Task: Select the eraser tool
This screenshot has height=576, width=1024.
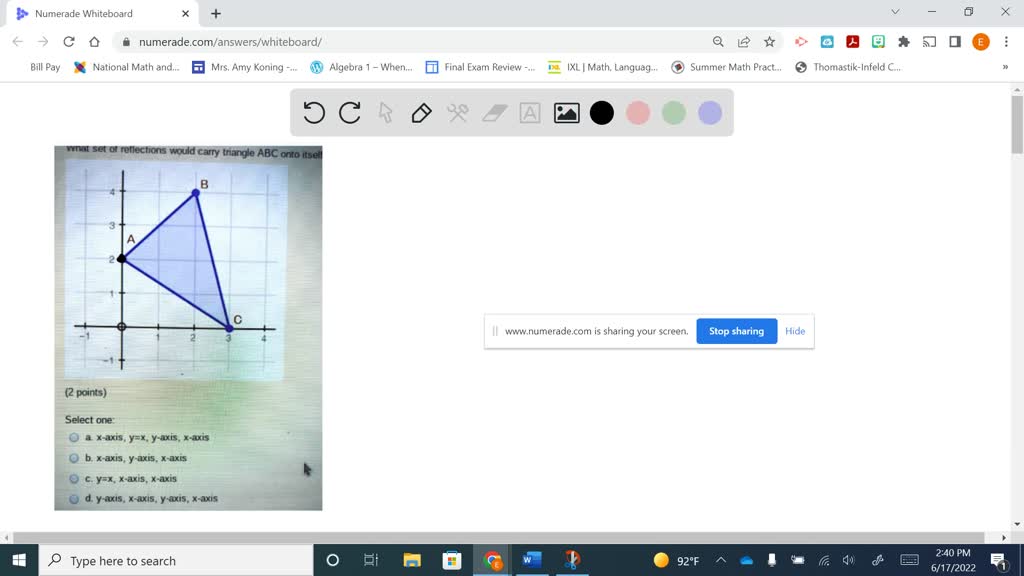Action: coord(495,113)
